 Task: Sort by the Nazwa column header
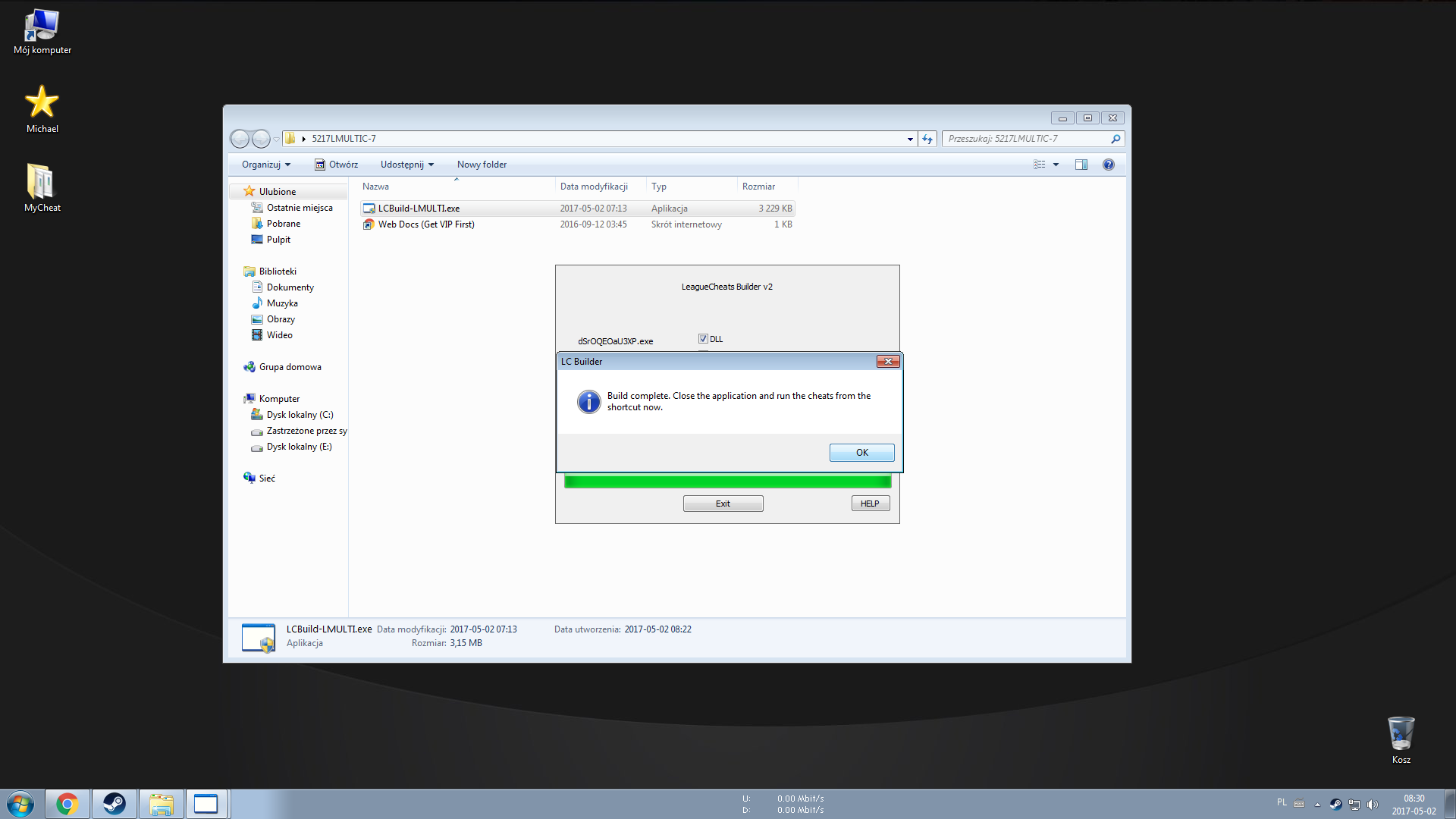click(x=456, y=187)
